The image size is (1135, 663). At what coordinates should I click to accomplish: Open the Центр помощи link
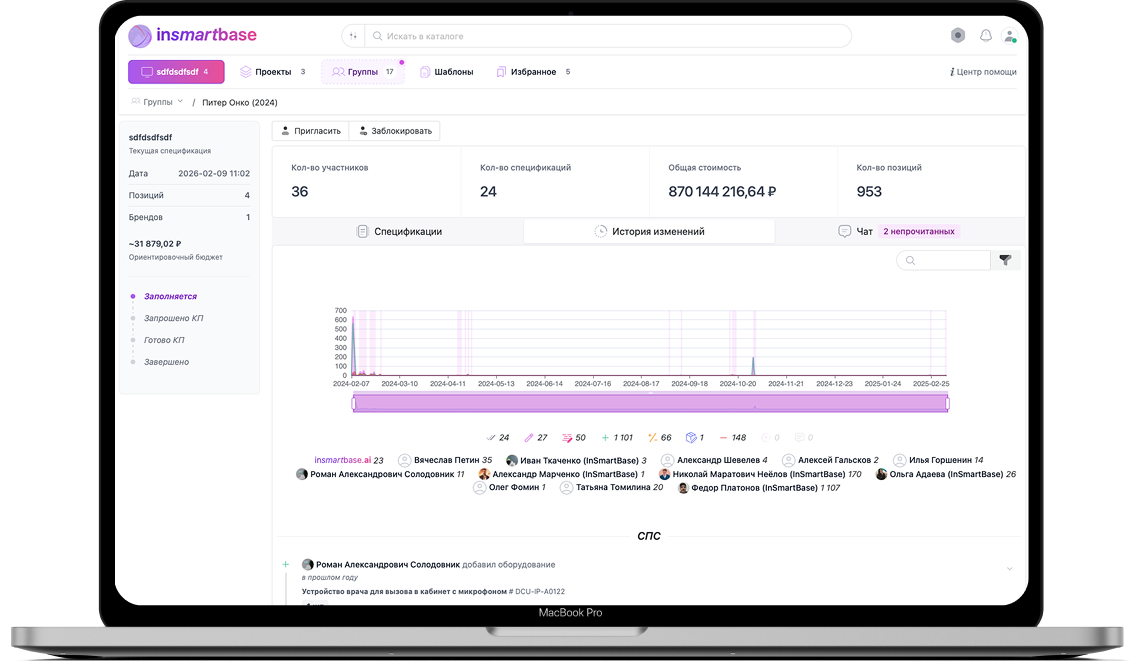984,71
